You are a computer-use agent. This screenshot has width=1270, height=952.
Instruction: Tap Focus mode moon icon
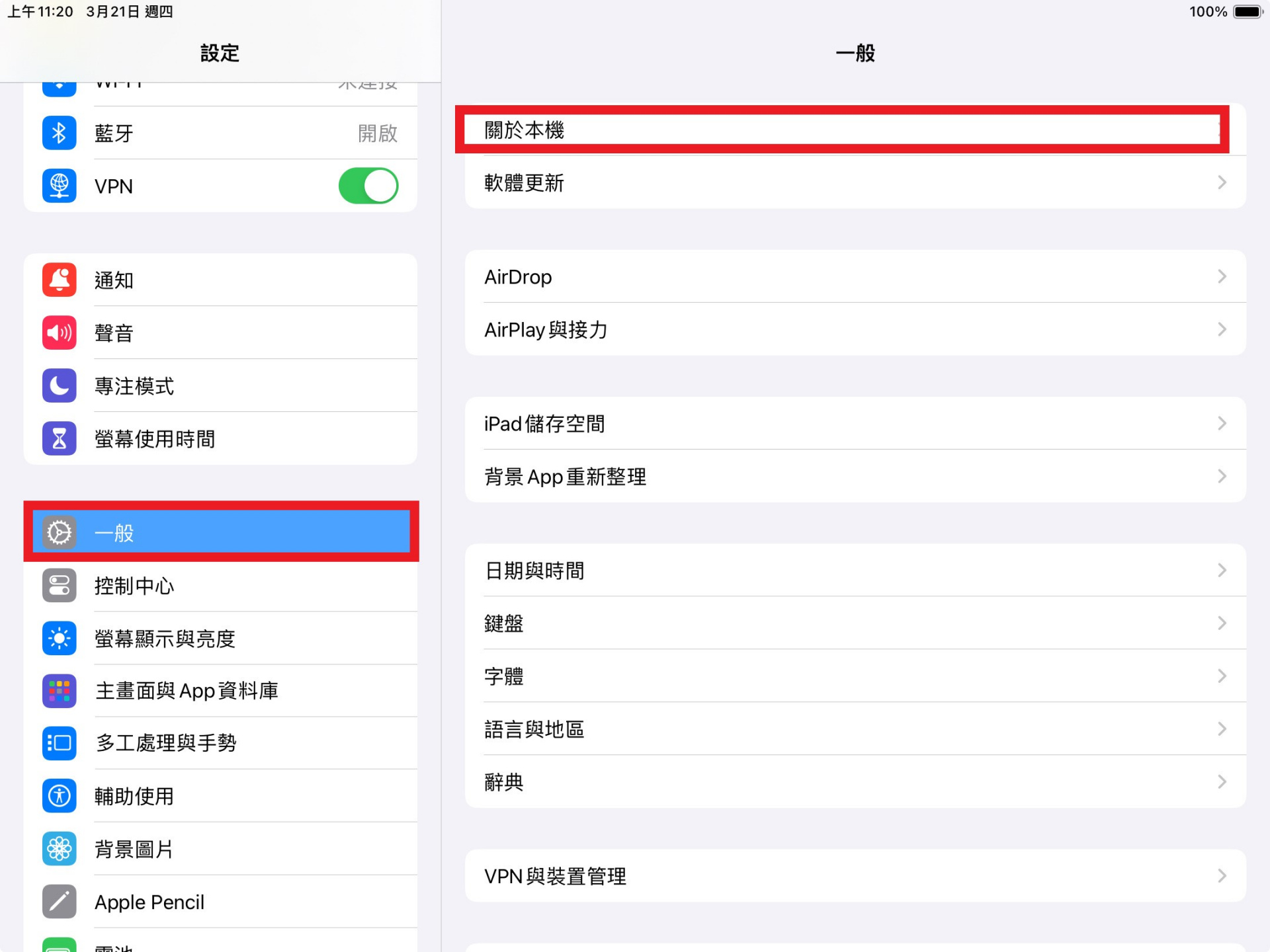click(x=59, y=385)
